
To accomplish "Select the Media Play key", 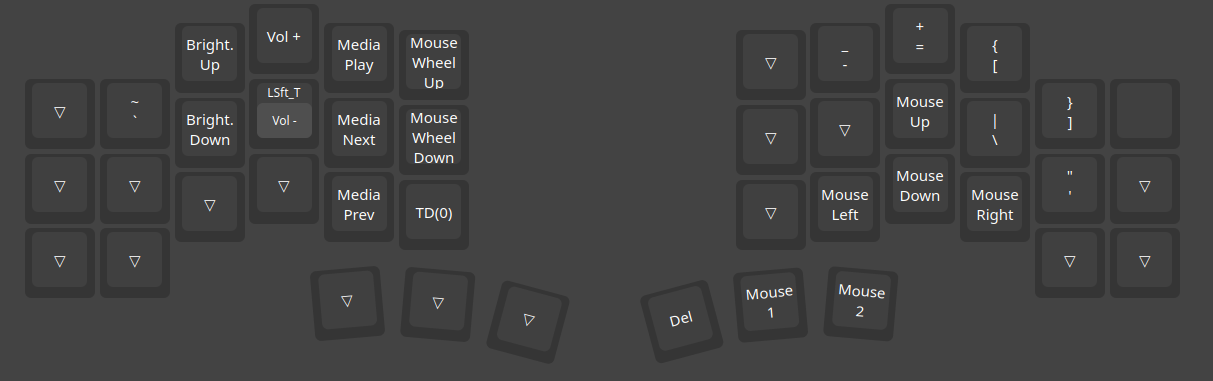I will [359, 57].
